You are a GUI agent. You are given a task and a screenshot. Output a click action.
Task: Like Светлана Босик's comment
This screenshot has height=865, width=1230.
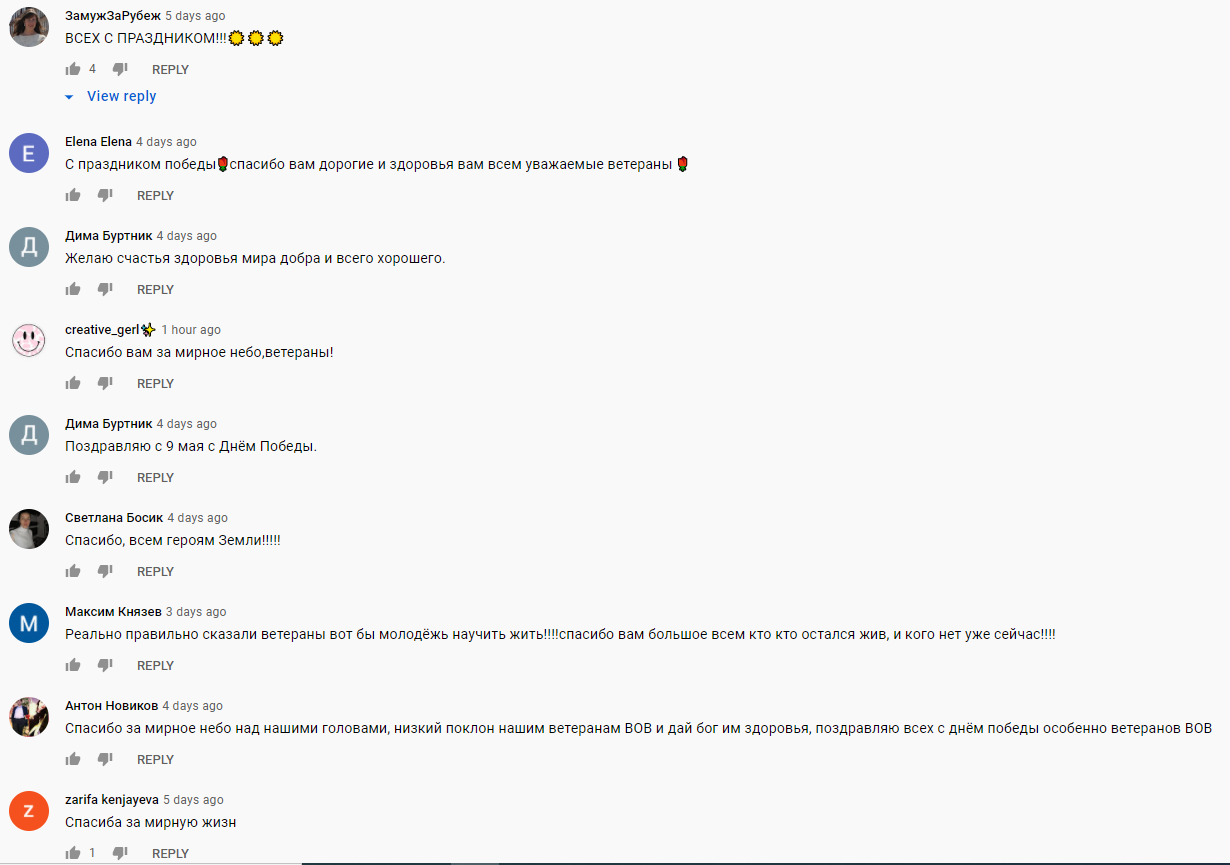coord(73,571)
